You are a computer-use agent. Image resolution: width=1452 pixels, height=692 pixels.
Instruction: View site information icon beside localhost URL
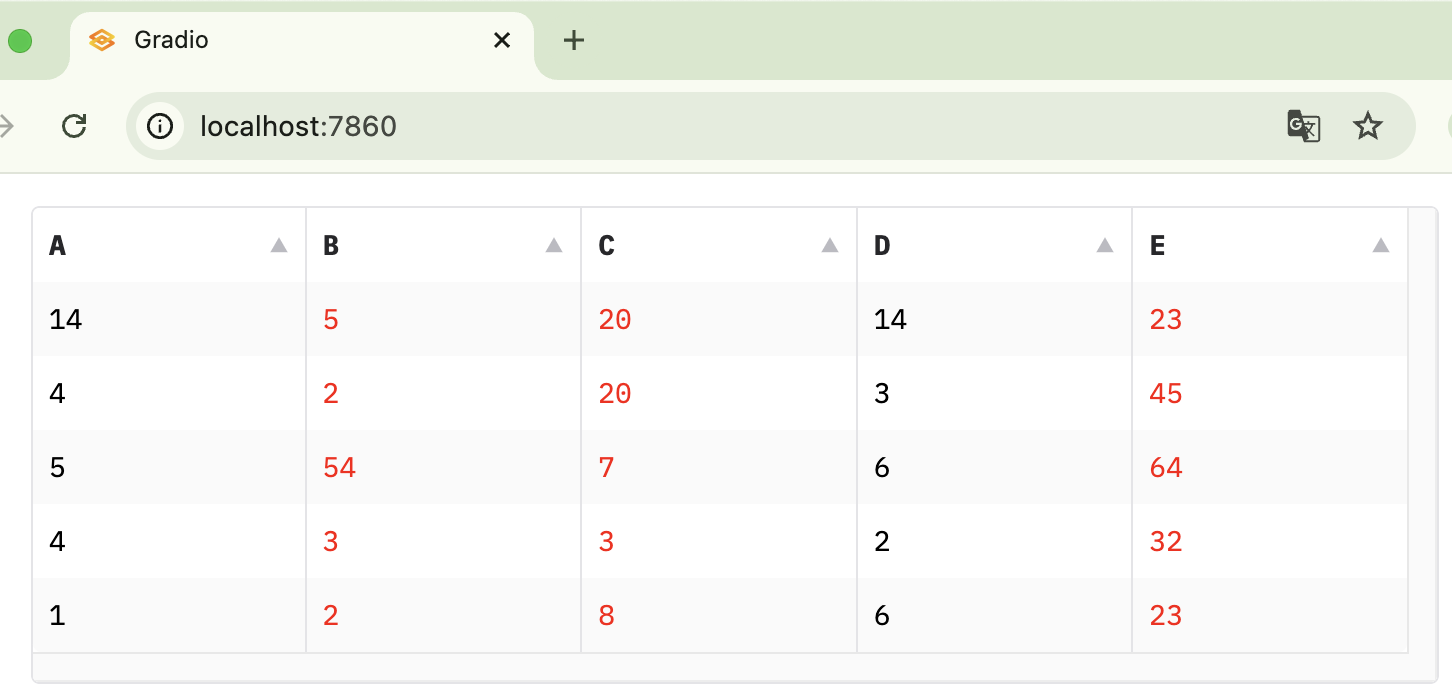click(160, 126)
